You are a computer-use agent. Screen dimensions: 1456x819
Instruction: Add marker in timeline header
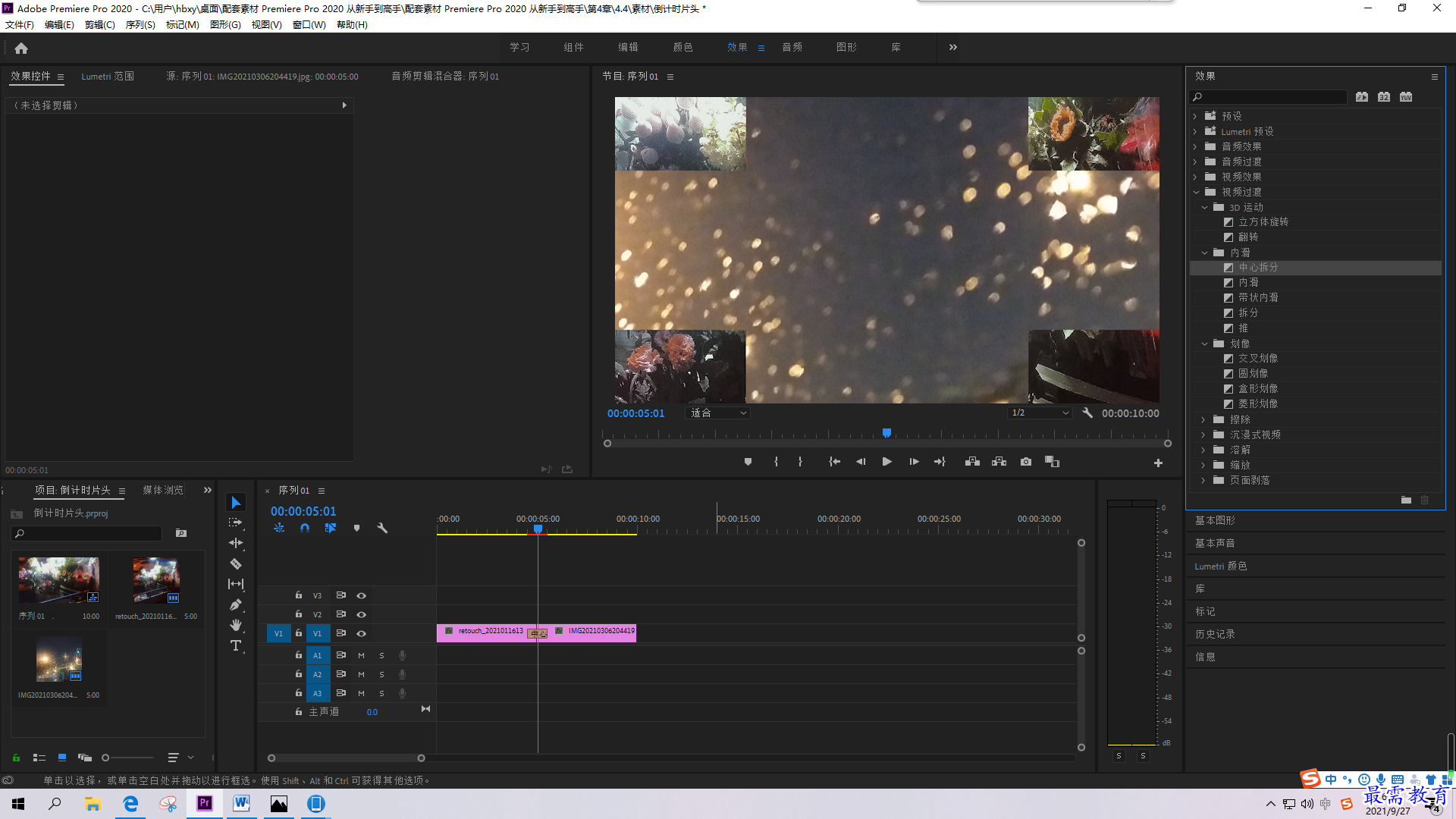[356, 528]
